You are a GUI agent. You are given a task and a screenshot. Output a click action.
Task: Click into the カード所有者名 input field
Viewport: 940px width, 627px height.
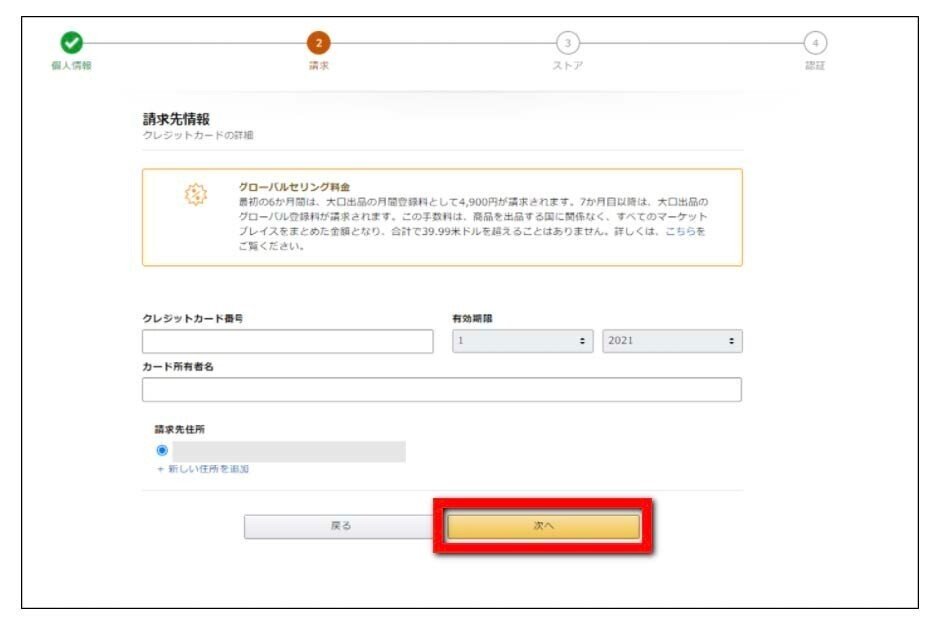point(442,390)
